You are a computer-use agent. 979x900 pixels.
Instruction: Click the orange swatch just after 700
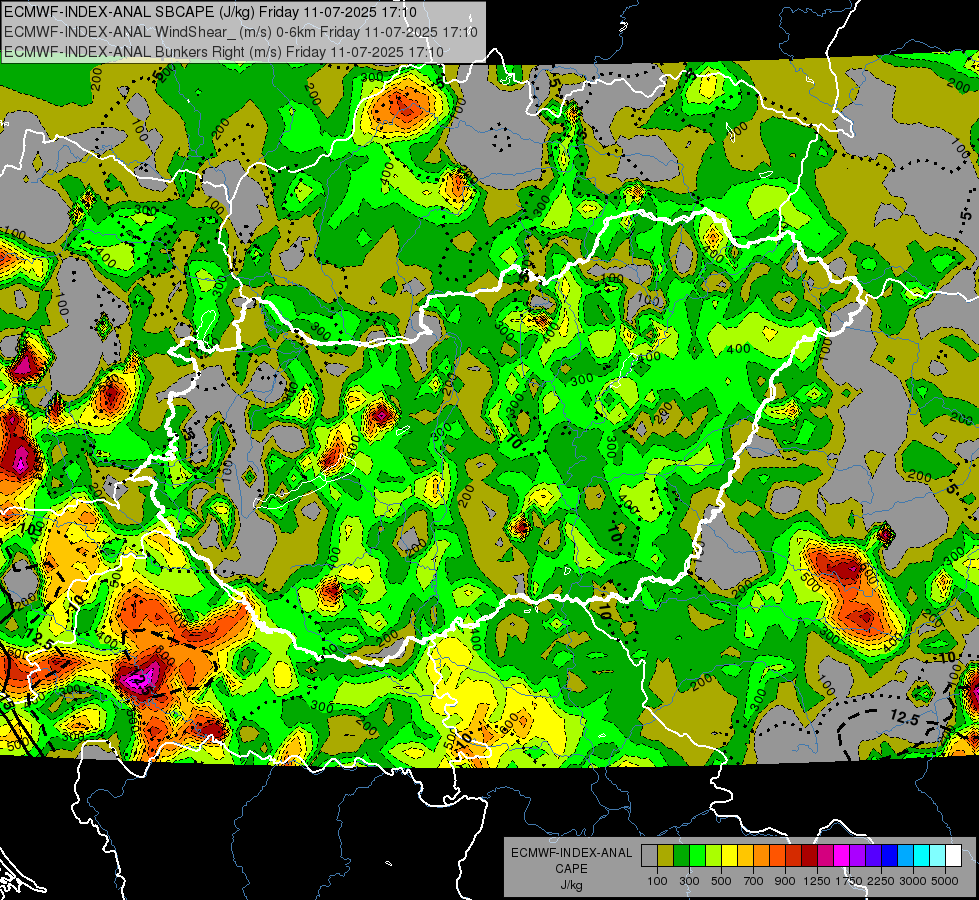(x=762, y=855)
